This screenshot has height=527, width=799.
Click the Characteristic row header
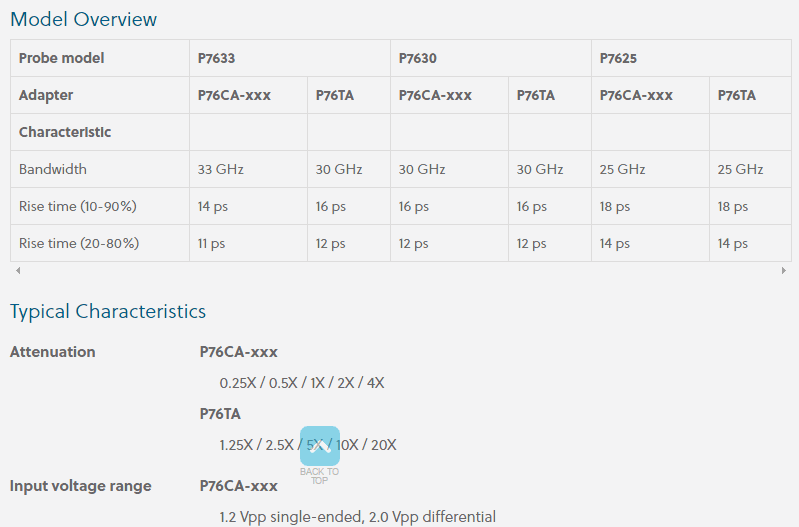coord(65,132)
